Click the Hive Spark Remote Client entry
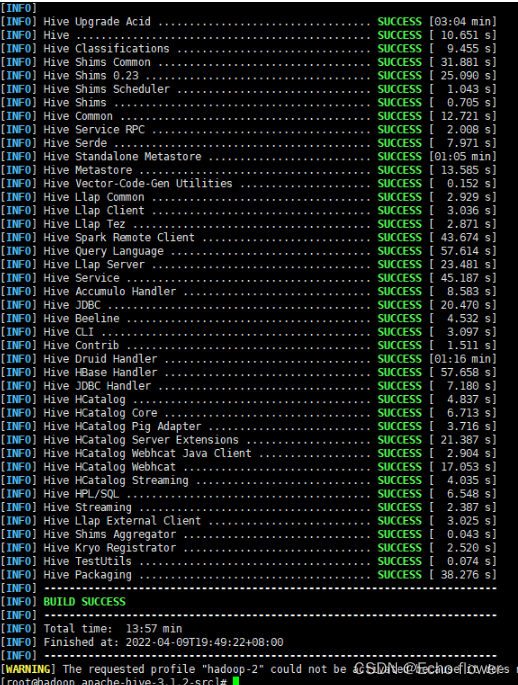This screenshot has width=518, height=685. point(119,237)
